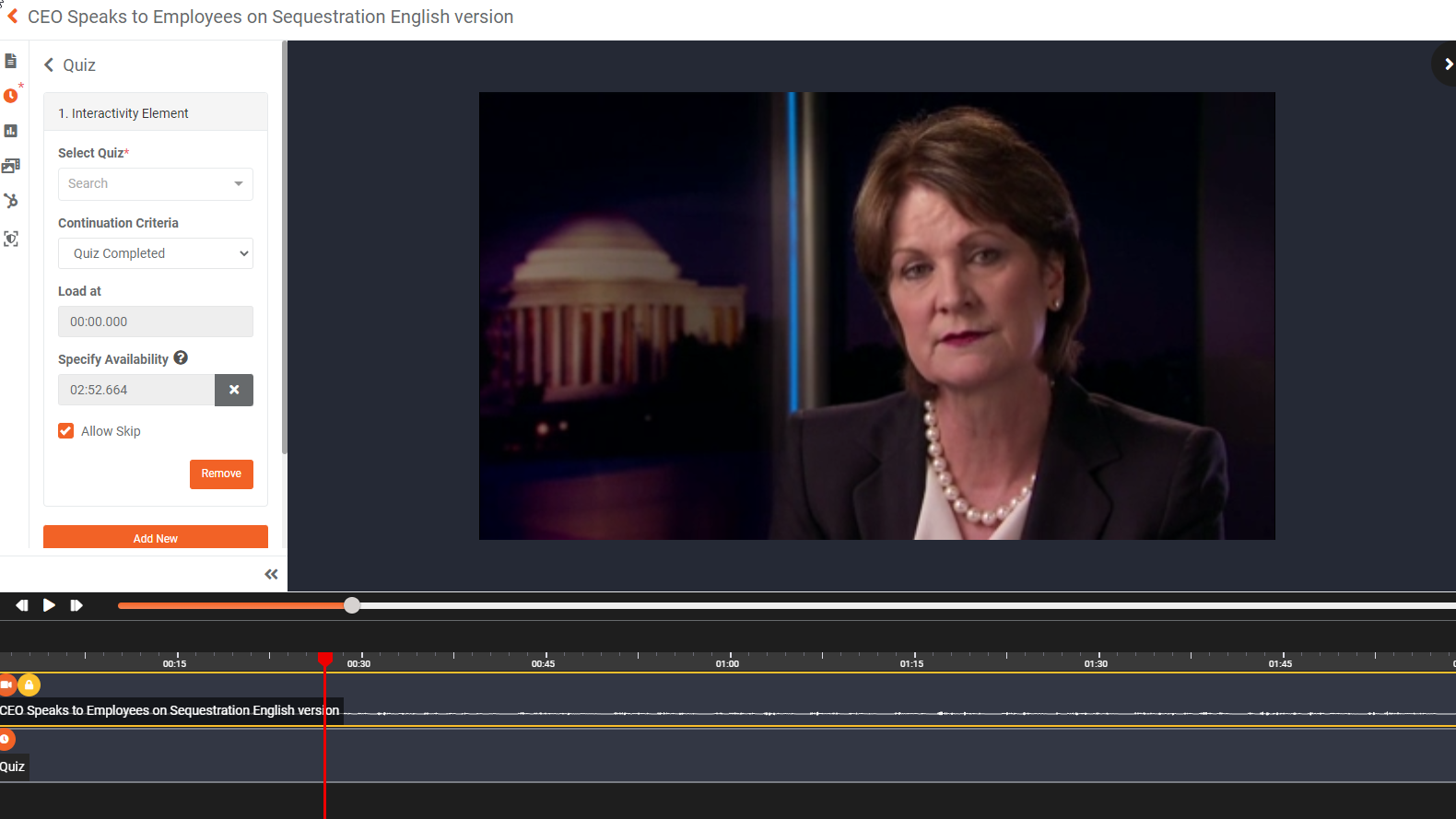The height and width of the screenshot is (819, 1456).
Task: Go back from the Quiz panel
Action: (x=50, y=64)
